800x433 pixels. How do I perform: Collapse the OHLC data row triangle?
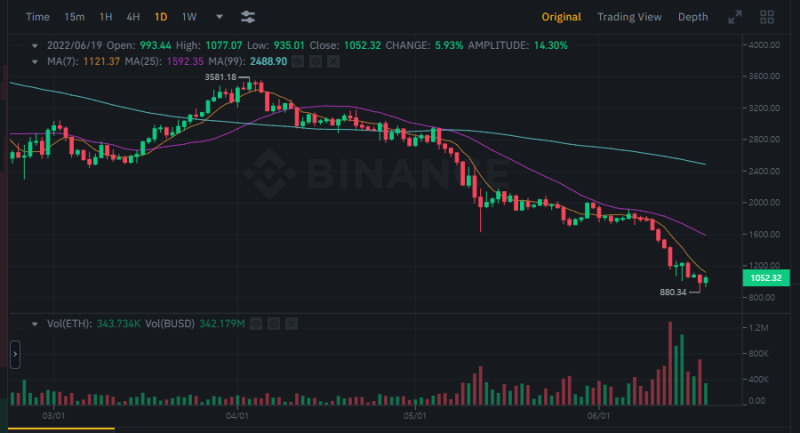tap(35, 45)
